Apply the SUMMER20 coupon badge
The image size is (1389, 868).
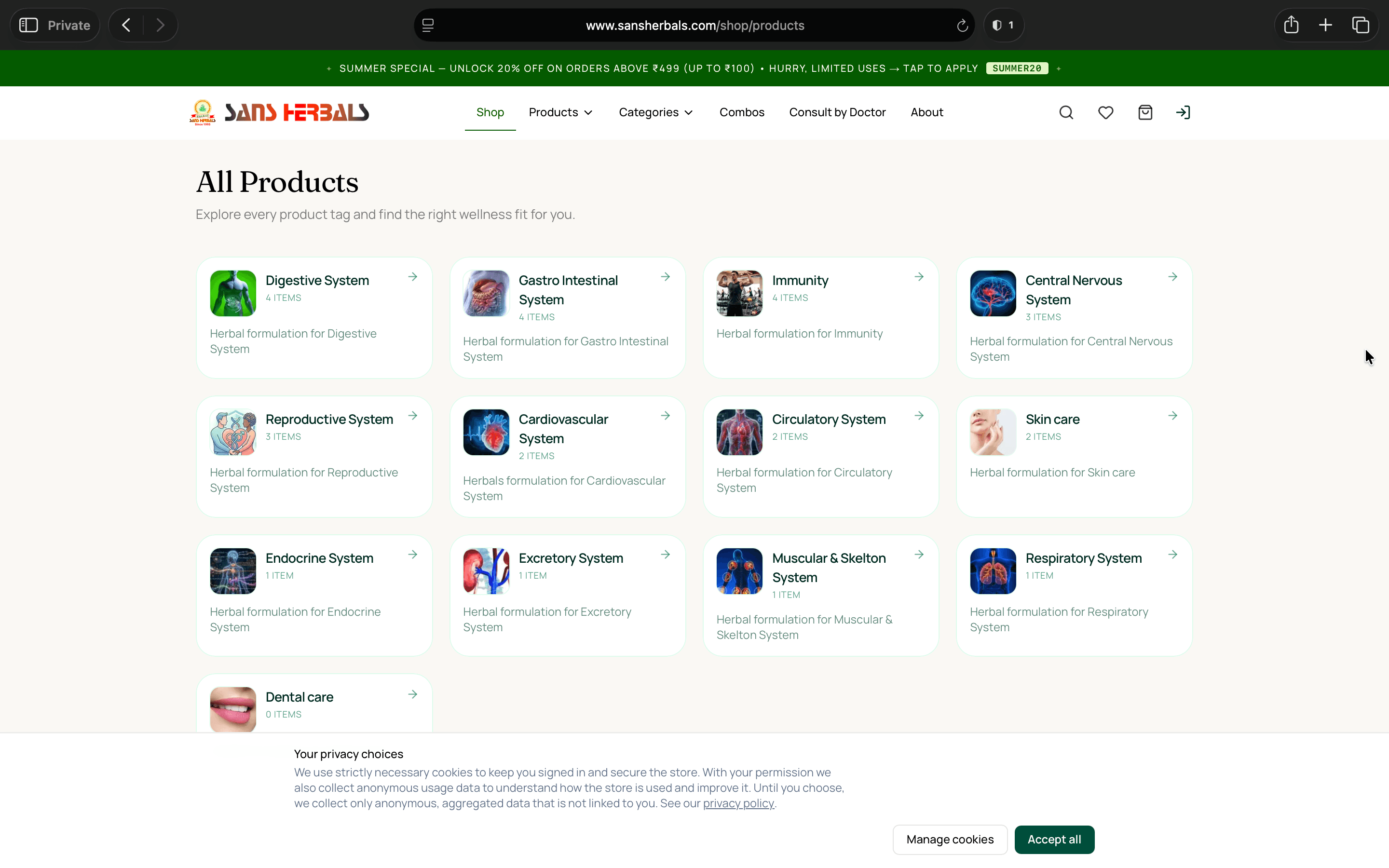(1017, 68)
